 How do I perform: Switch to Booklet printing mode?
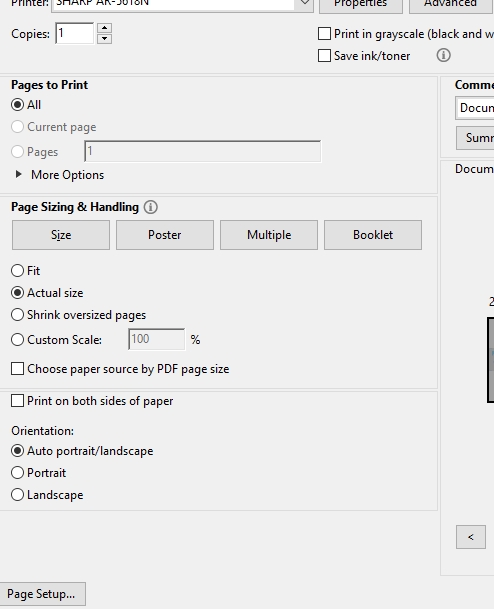pos(373,235)
